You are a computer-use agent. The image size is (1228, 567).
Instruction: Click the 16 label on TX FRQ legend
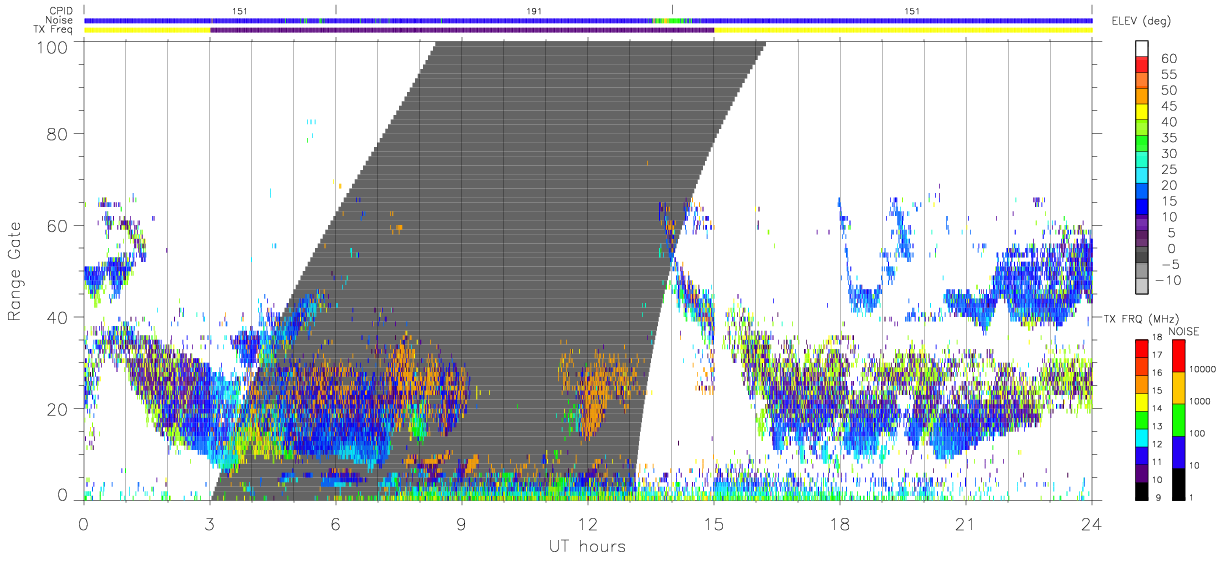pyautogui.click(x=1157, y=373)
